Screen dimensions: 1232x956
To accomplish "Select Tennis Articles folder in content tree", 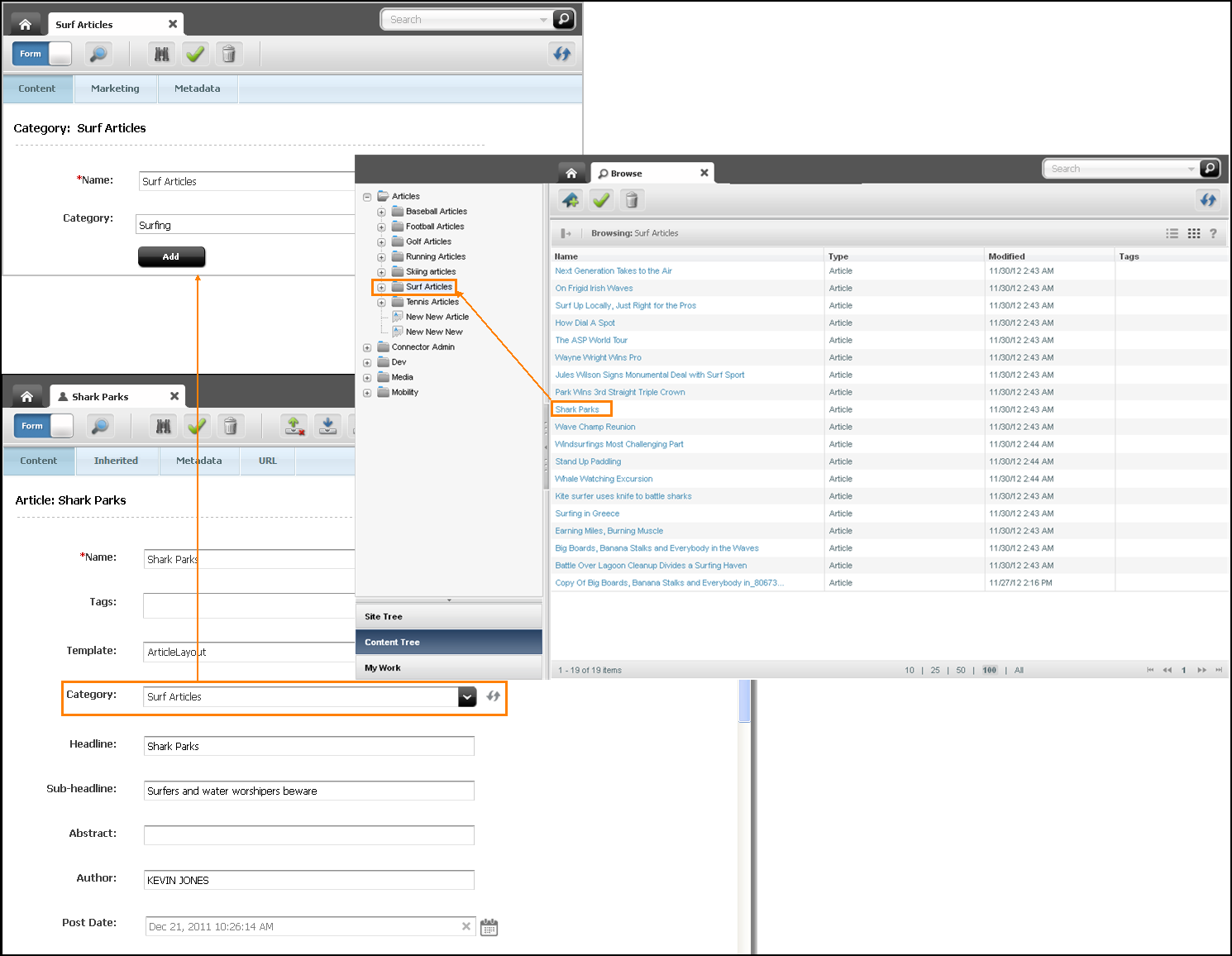I will pos(432,302).
